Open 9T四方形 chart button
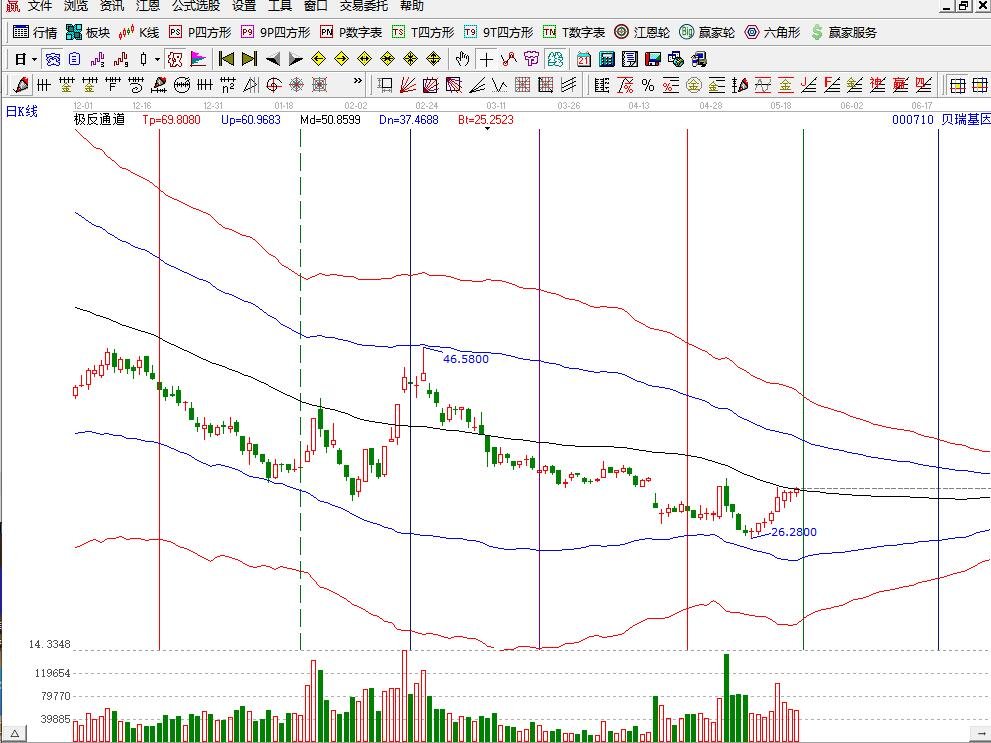 tap(498, 32)
